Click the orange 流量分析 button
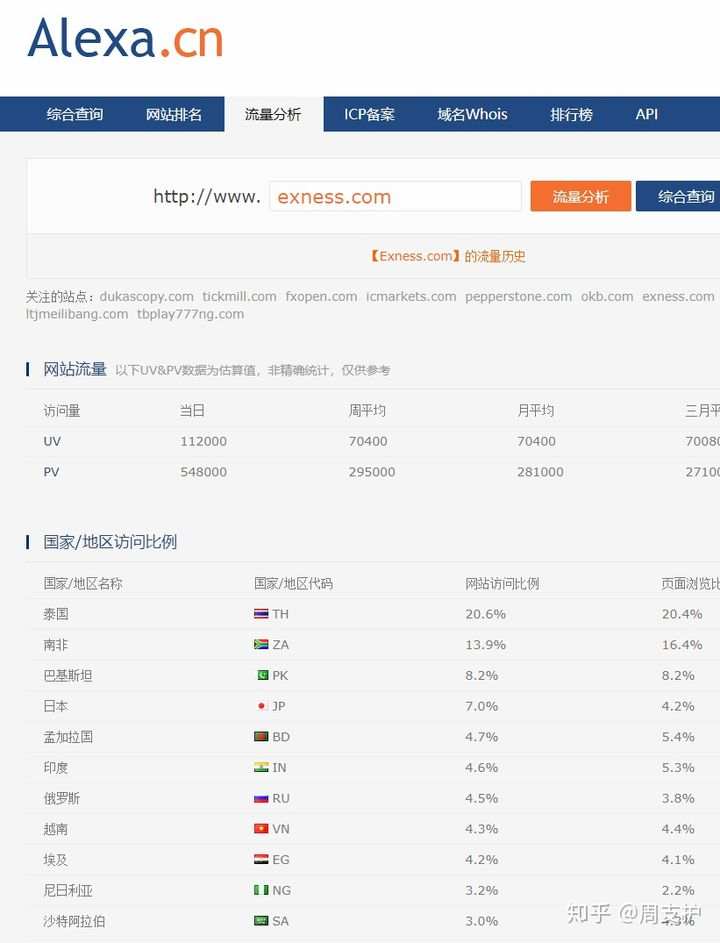Screen dimensions: 720x943 (x=580, y=197)
